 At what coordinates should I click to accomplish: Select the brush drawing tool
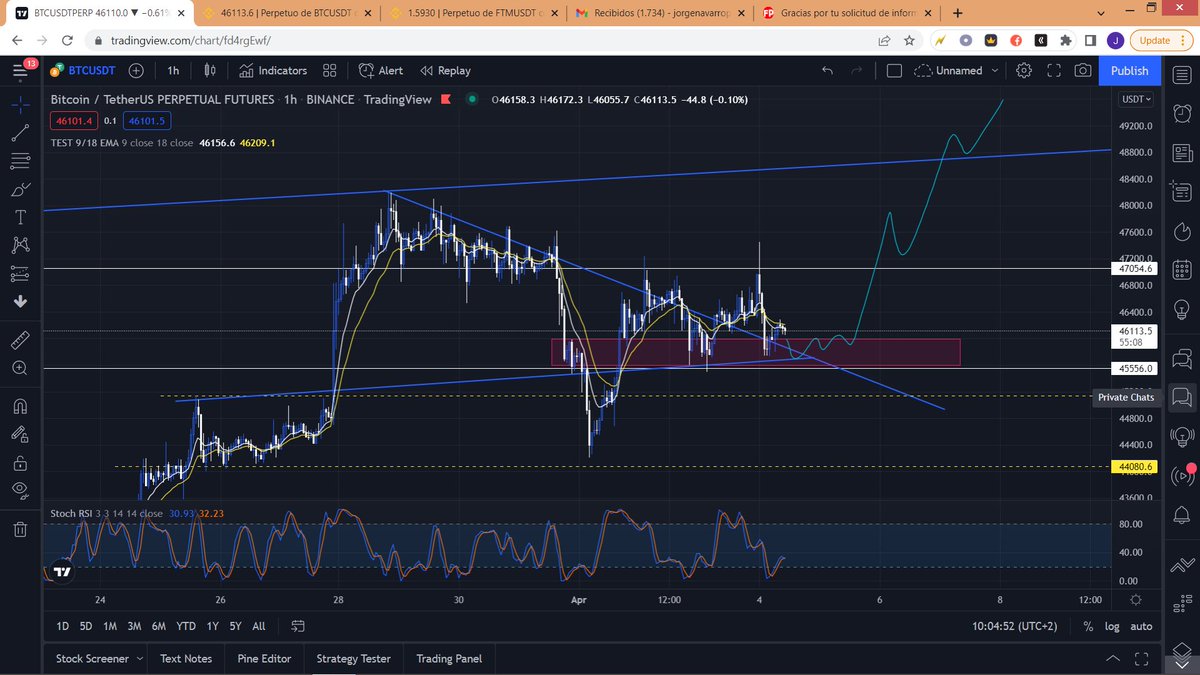[x=20, y=189]
